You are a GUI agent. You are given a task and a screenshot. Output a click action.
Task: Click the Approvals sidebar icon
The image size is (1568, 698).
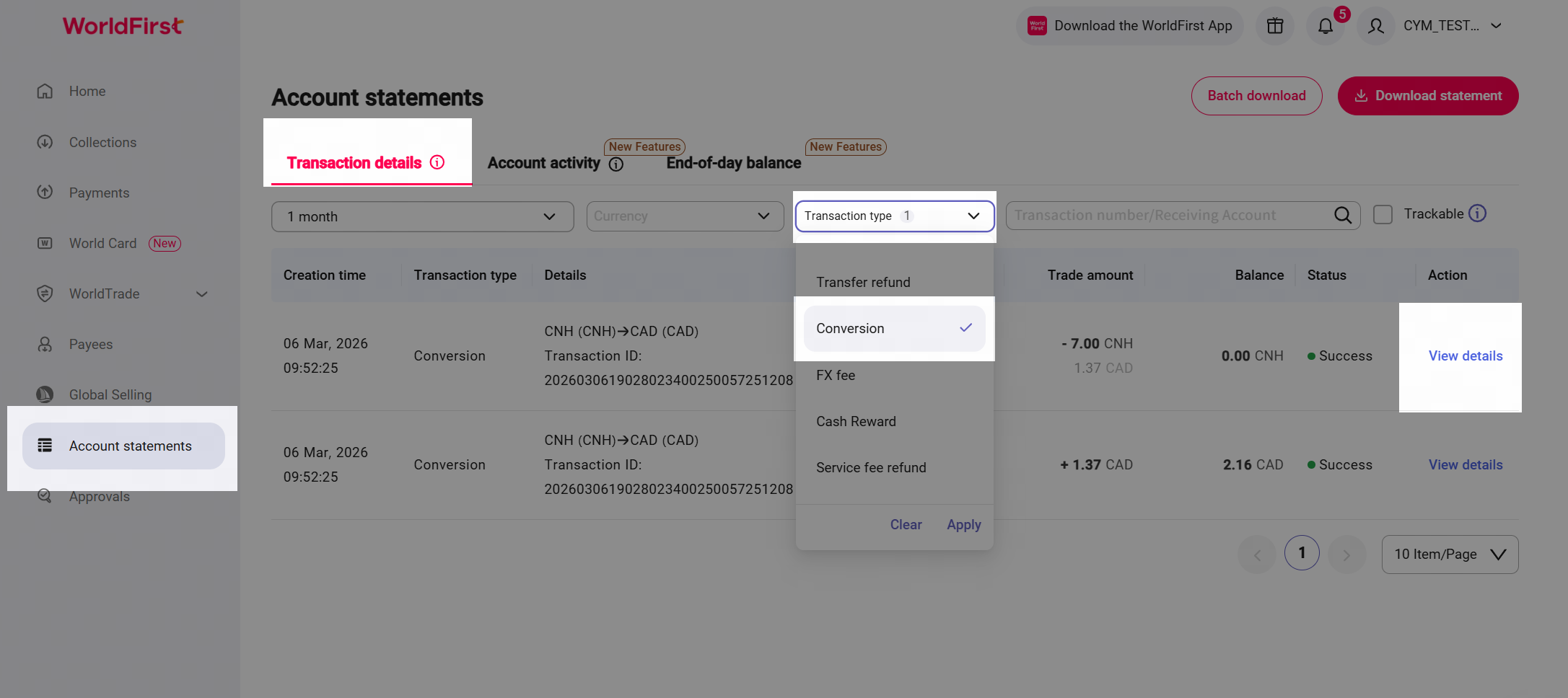(x=45, y=496)
